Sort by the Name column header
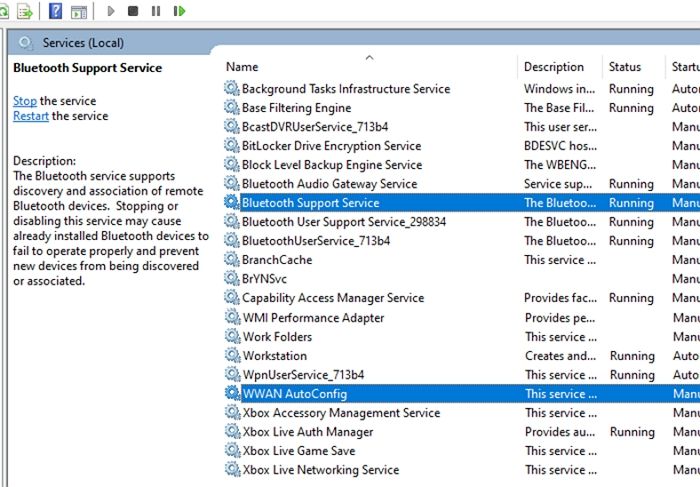Screen dimensions: 700x487 [x=242, y=67]
